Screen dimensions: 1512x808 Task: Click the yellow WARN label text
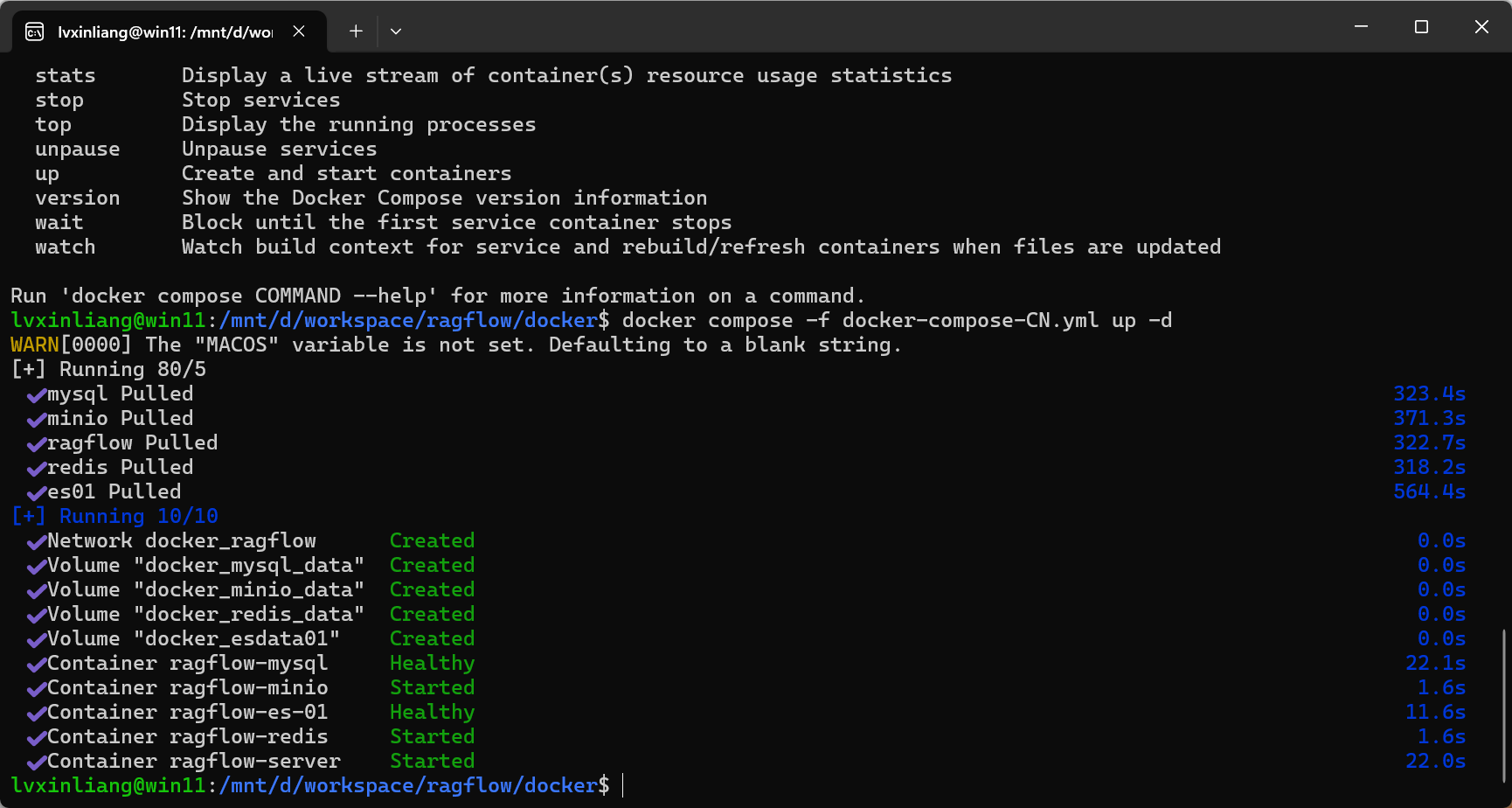click(35, 345)
